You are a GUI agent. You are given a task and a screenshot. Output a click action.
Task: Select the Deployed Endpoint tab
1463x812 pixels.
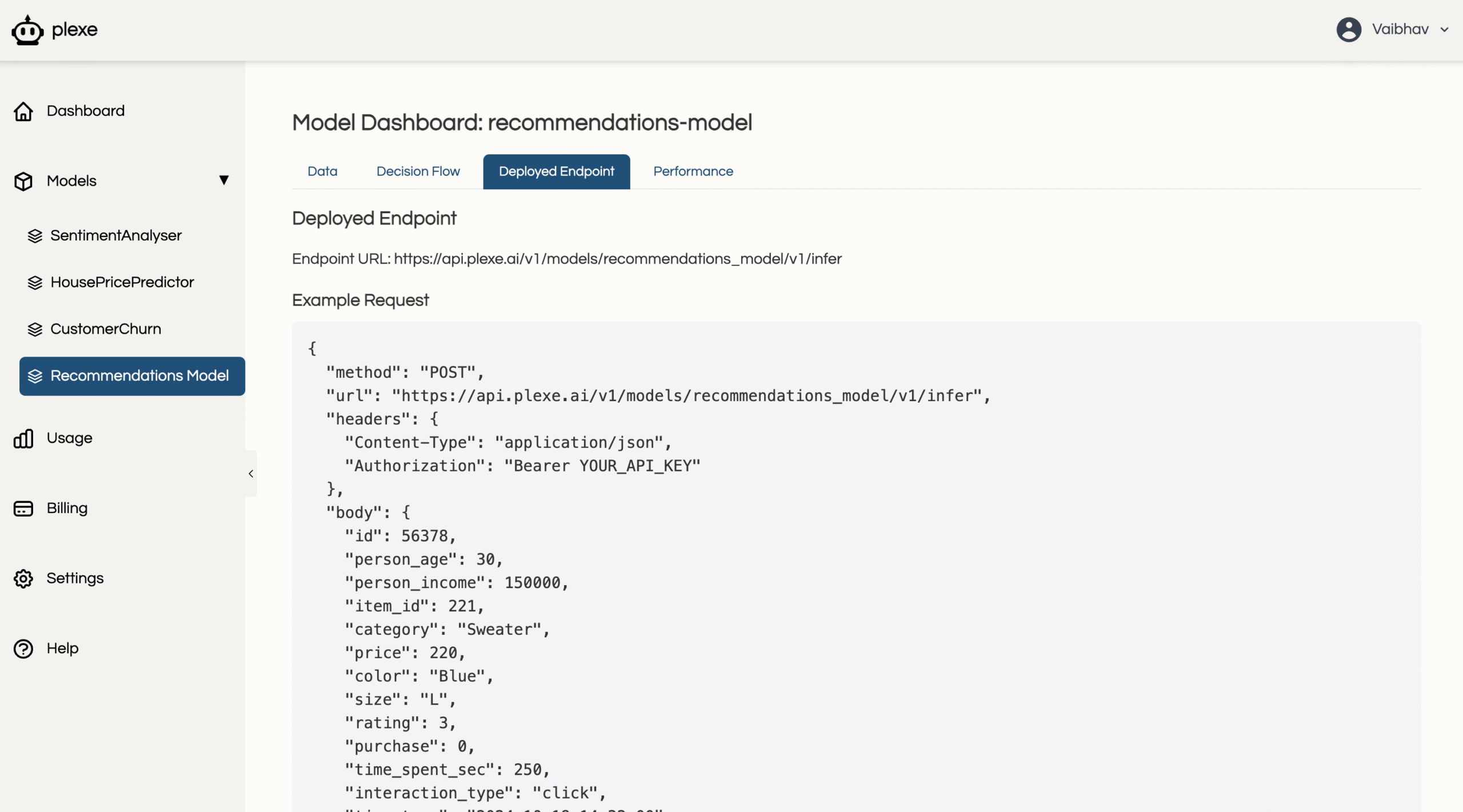point(556,171)
